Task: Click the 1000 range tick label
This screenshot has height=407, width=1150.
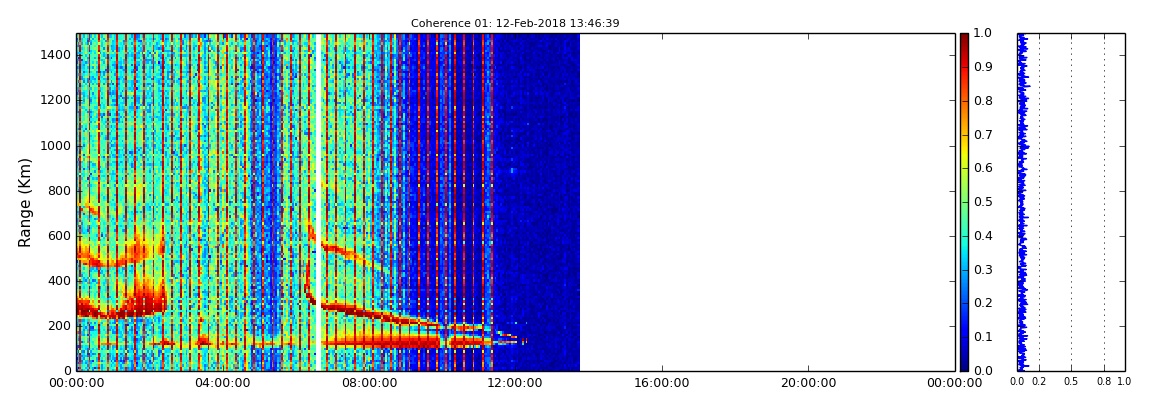Action: [56, 145]
